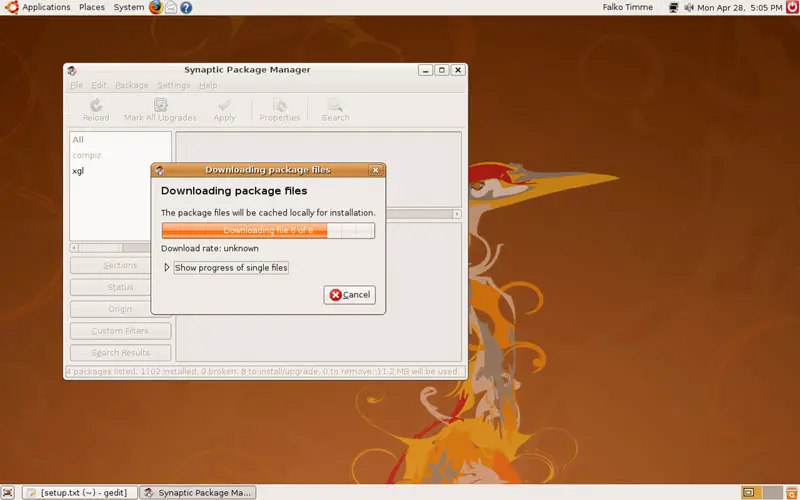Click the Download rate: unknown text
Image resolution: width=800 pixels, height=500 pixels.
[x=210, y=248]
